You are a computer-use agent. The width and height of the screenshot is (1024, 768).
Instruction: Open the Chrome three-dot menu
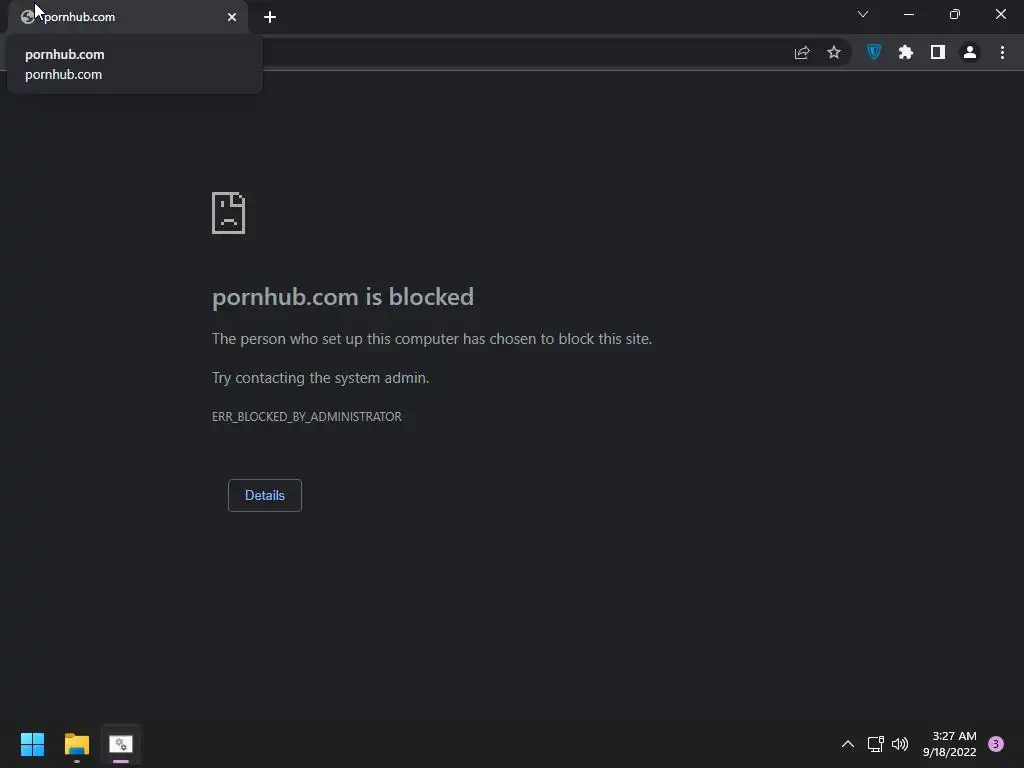point(1002,52)
